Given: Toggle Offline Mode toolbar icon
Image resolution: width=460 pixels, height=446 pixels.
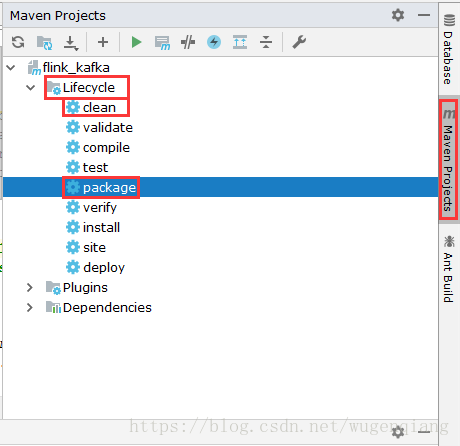Looking at the screenshot, I should coord(188,42).
